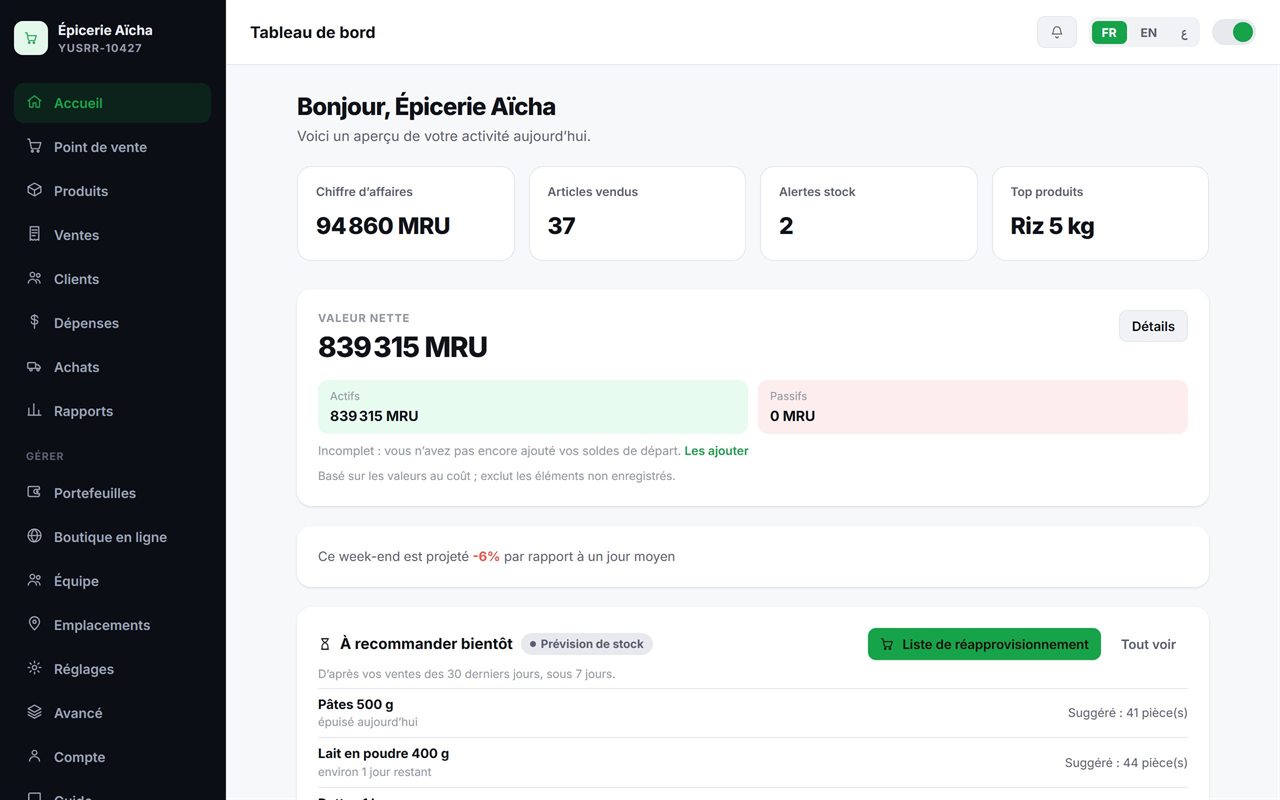Click the Top produits card

(x=1100, y=213)
